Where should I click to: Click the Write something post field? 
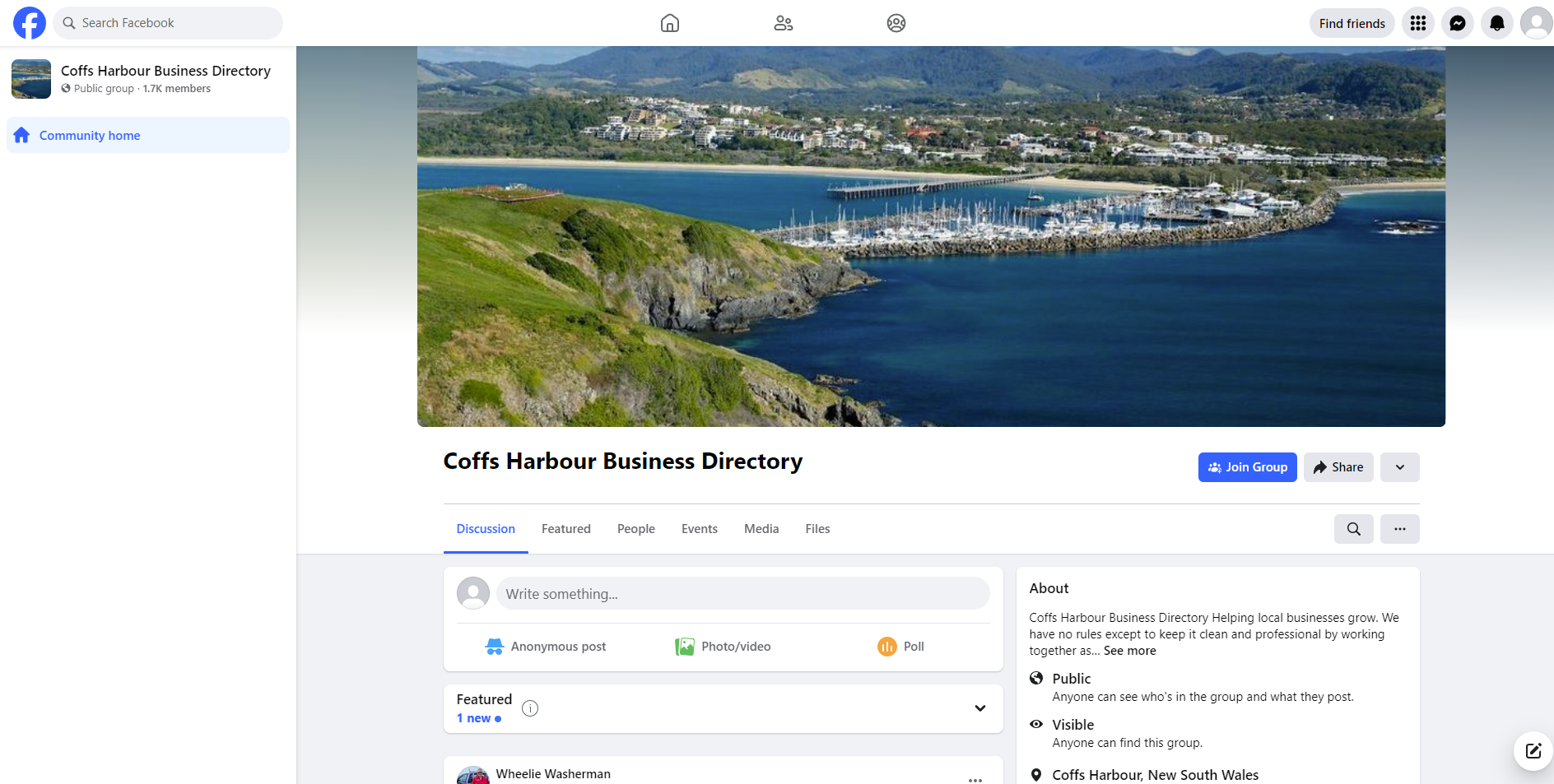point(742,593)
